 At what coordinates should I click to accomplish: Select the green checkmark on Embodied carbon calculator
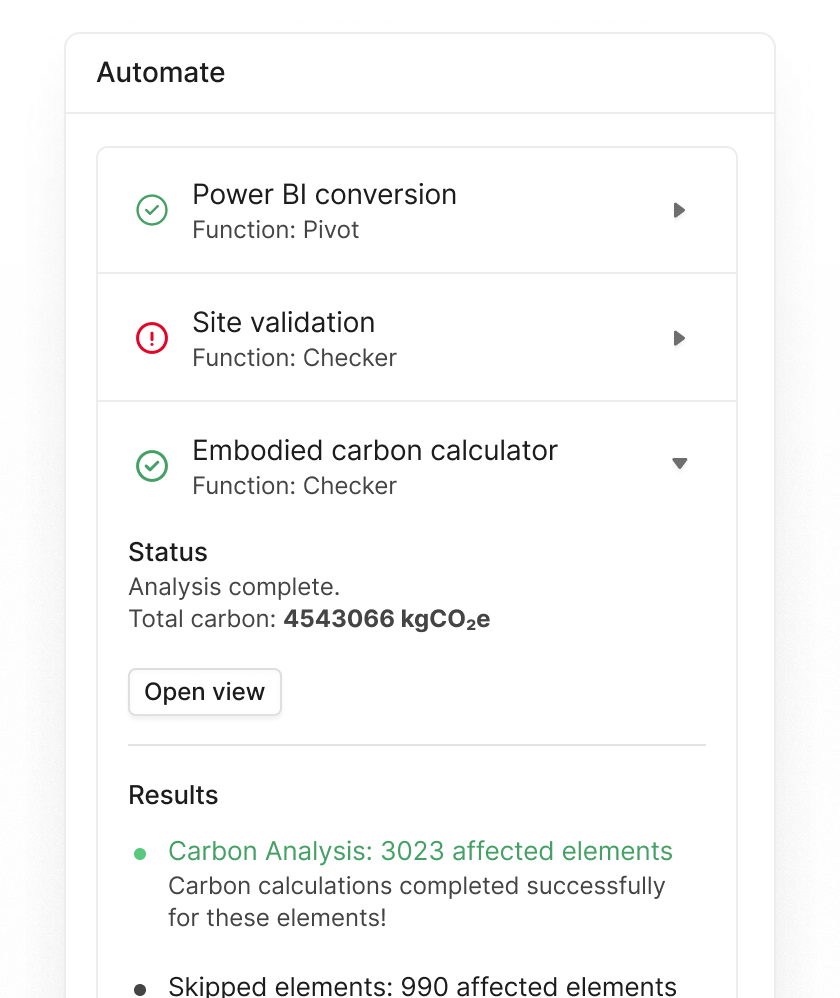[x=152, y=466]
